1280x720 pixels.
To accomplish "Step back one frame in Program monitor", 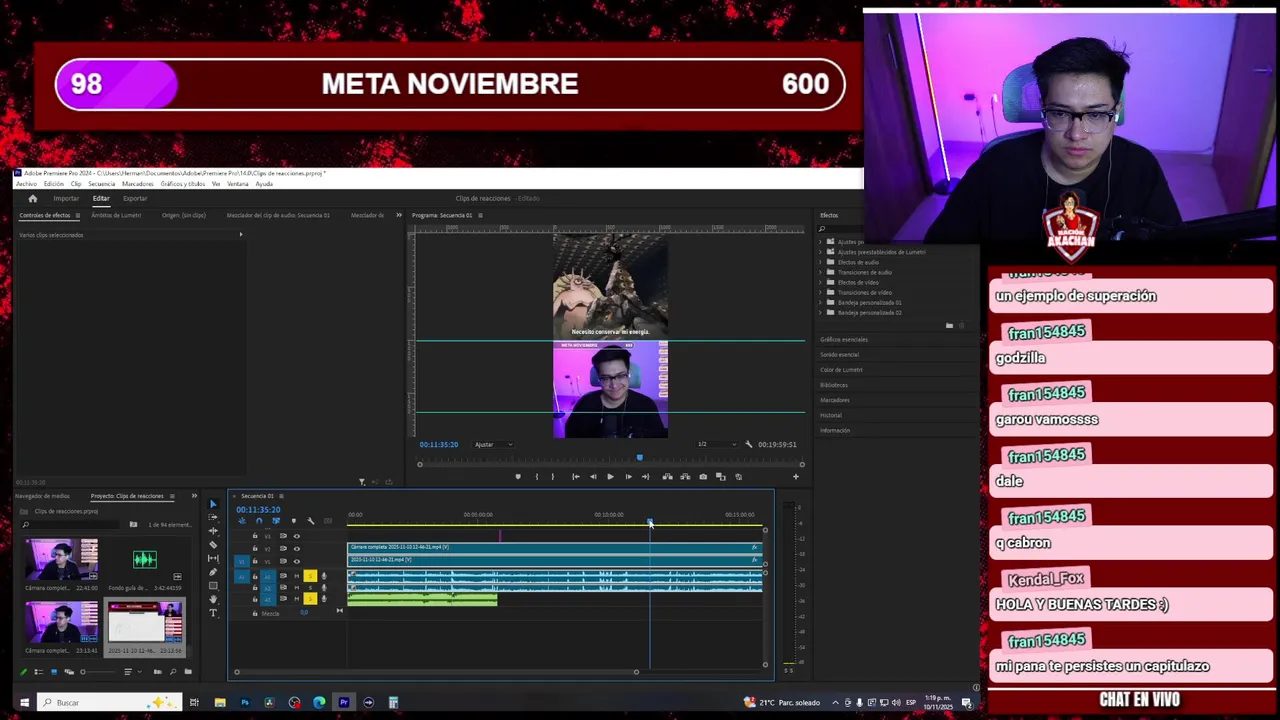I will (593, 477).
